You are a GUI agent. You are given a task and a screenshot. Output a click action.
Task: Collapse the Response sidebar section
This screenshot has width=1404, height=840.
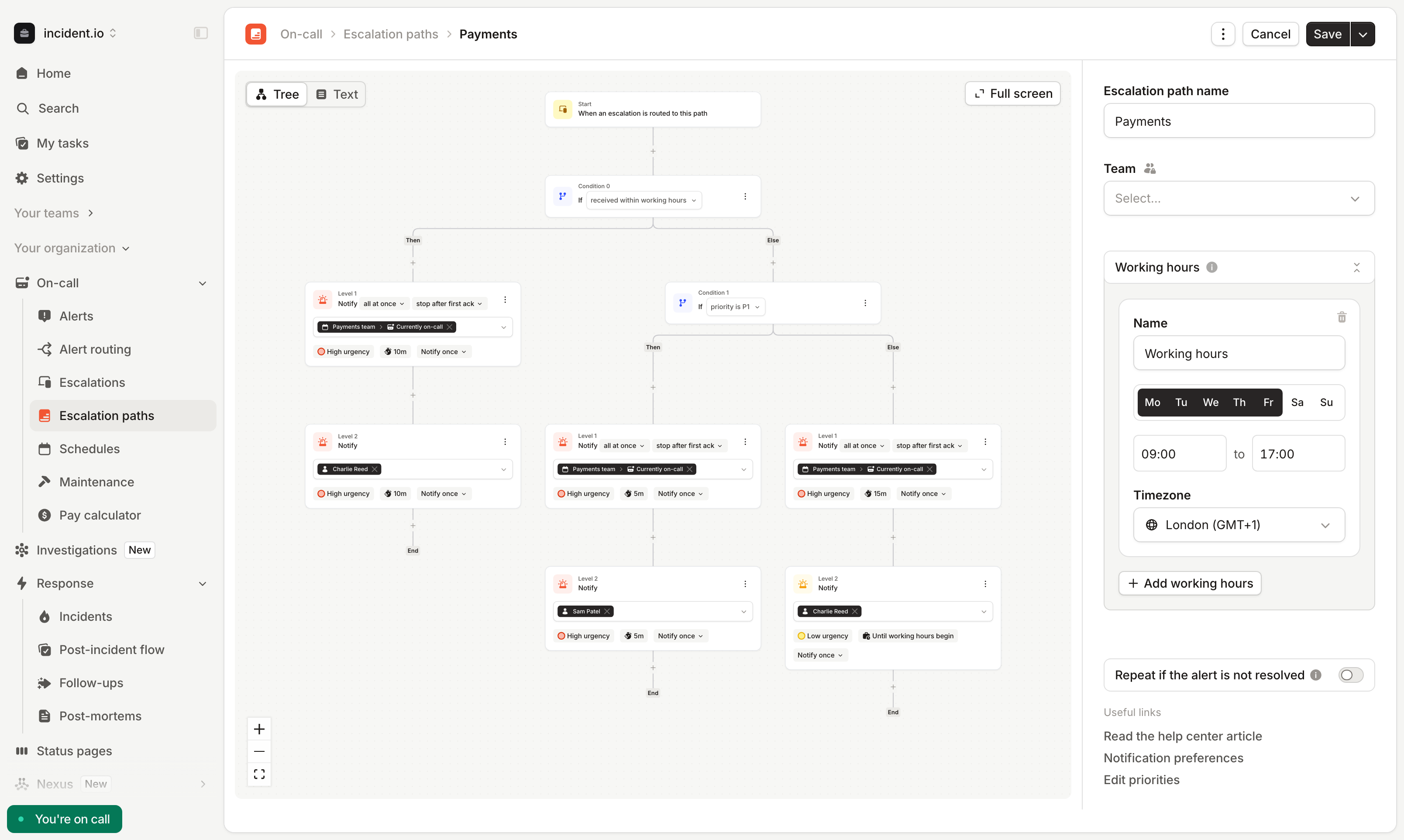coord(203,584)
